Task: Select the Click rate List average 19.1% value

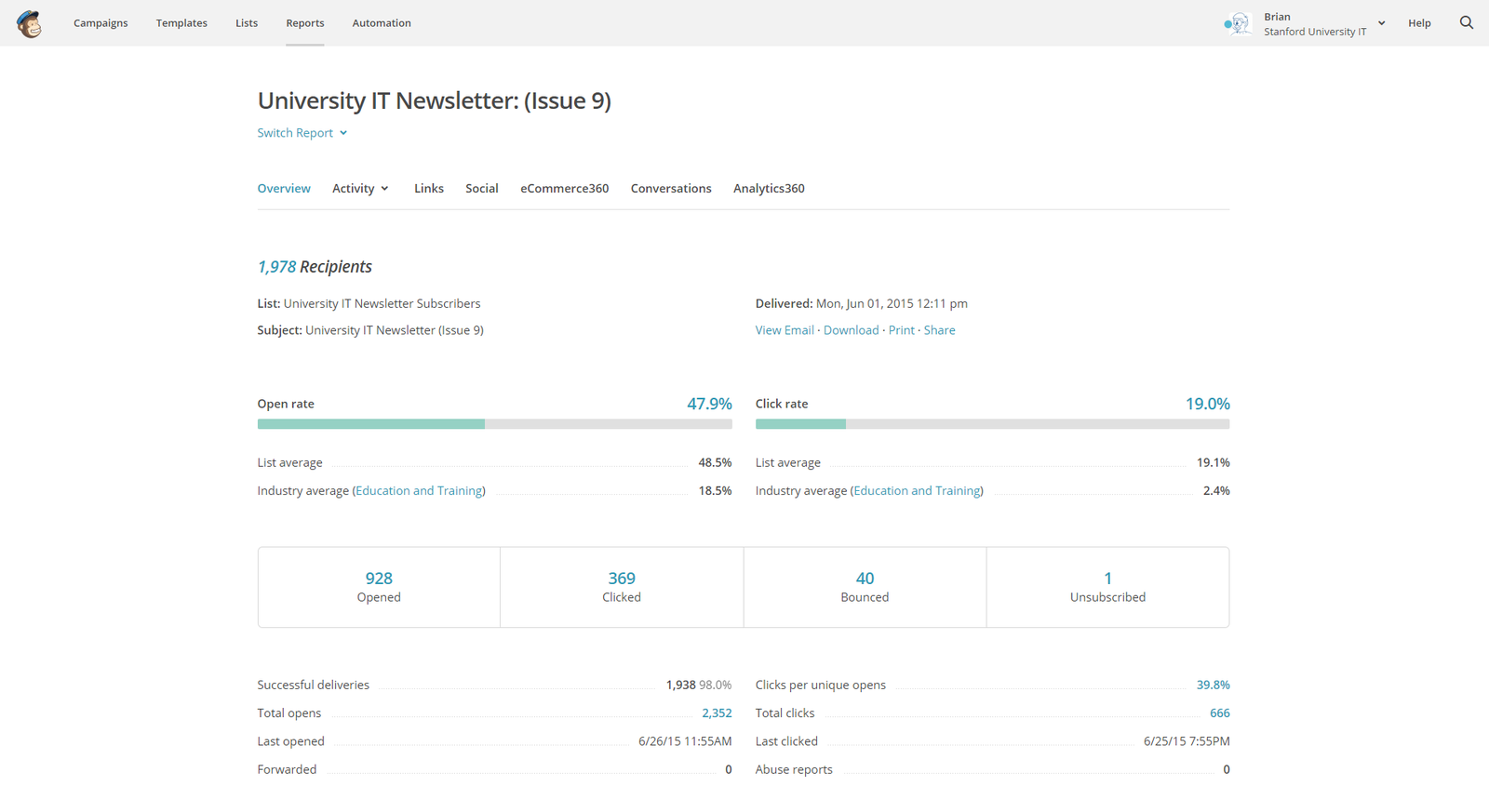Action: pos(1214,462)
